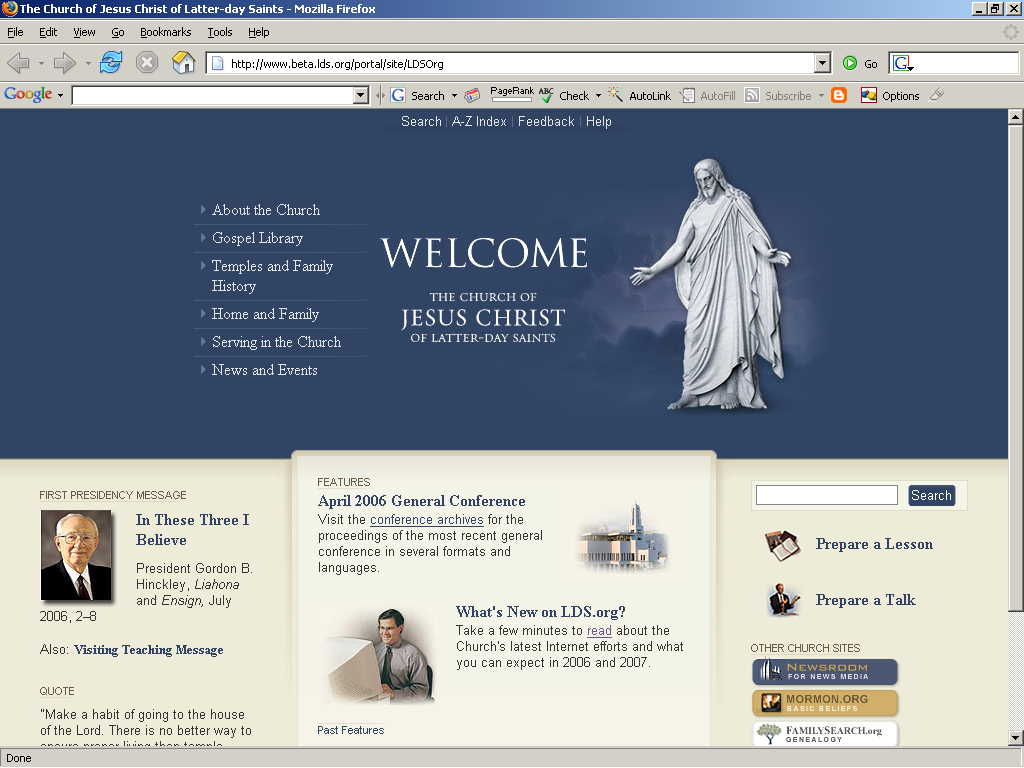Click the Subscribe feed button
This screenshot has height=768, width=1024.
point(778,96)
